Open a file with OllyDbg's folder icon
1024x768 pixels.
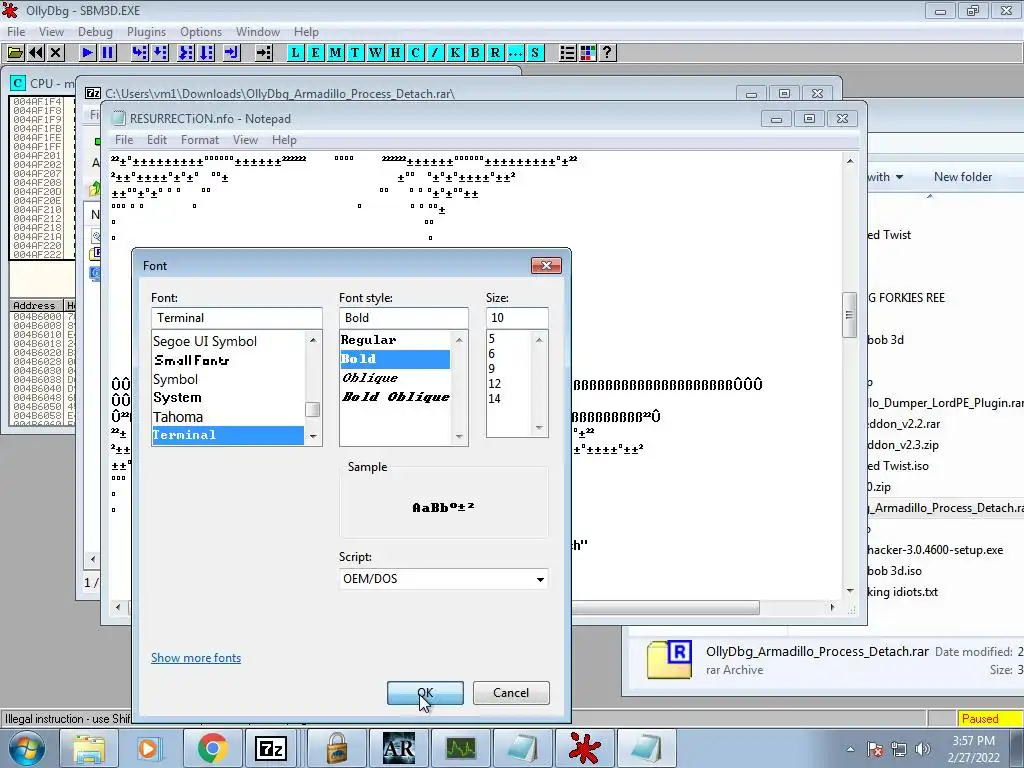point(15,53)
